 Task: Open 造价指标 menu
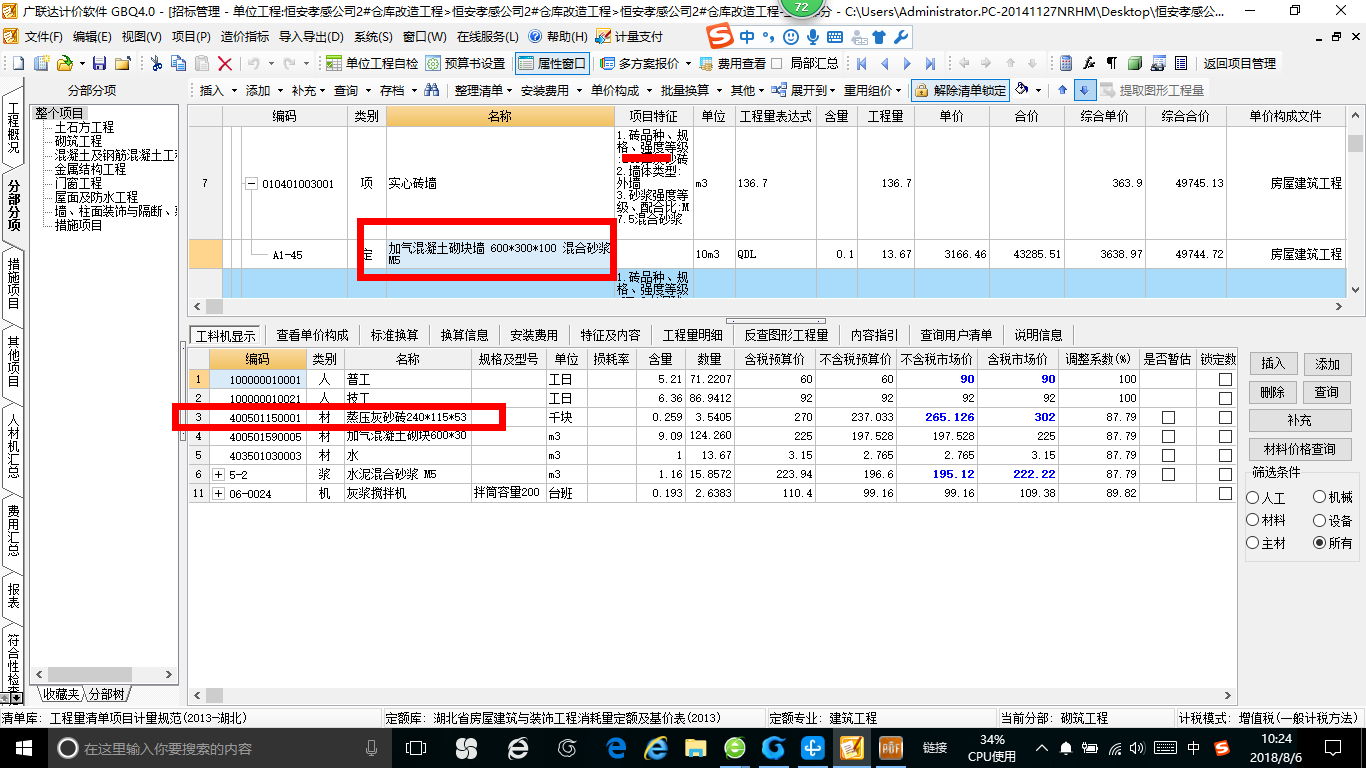coord(244,37)
